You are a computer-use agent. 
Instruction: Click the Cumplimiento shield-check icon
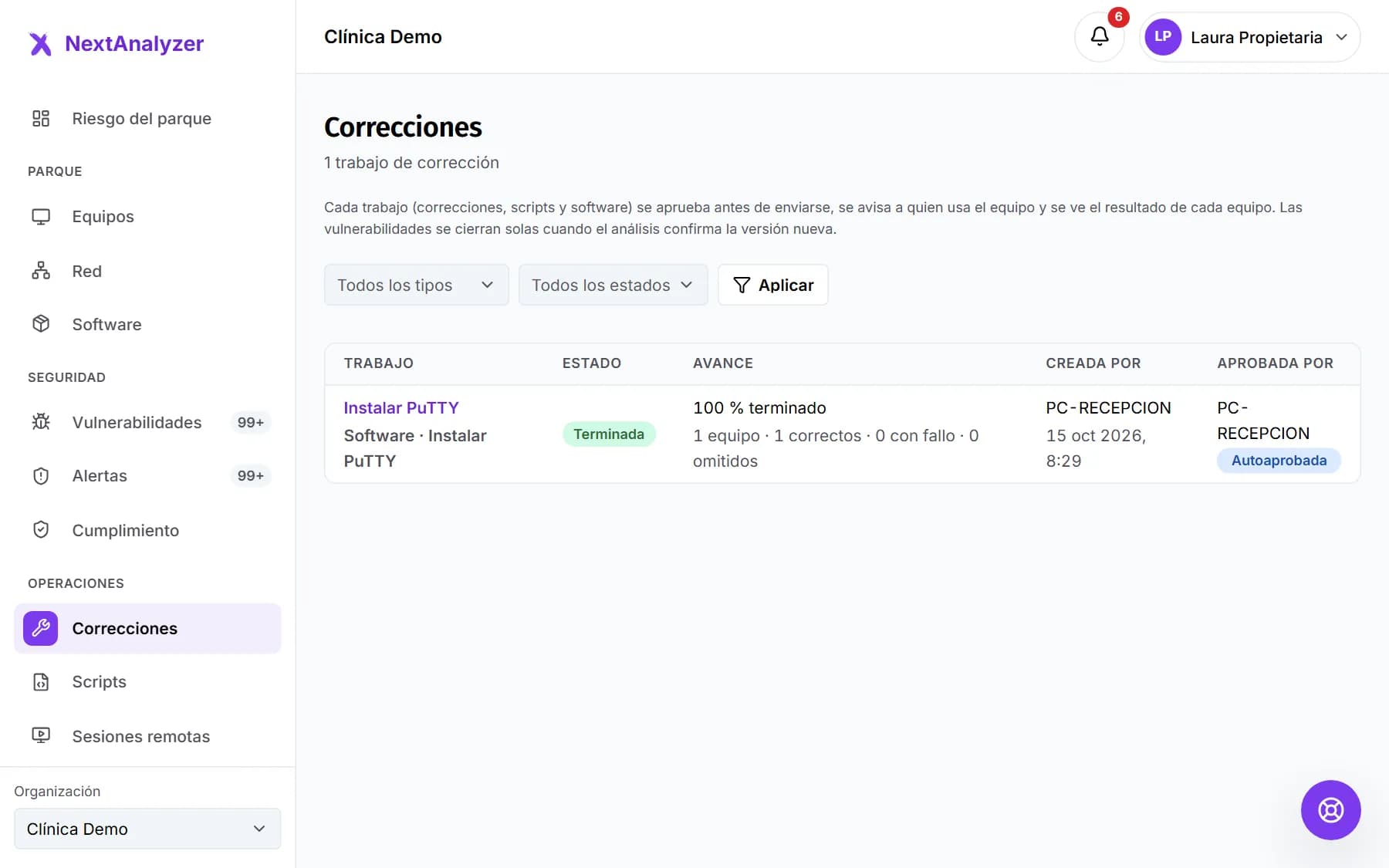[41, 530]
